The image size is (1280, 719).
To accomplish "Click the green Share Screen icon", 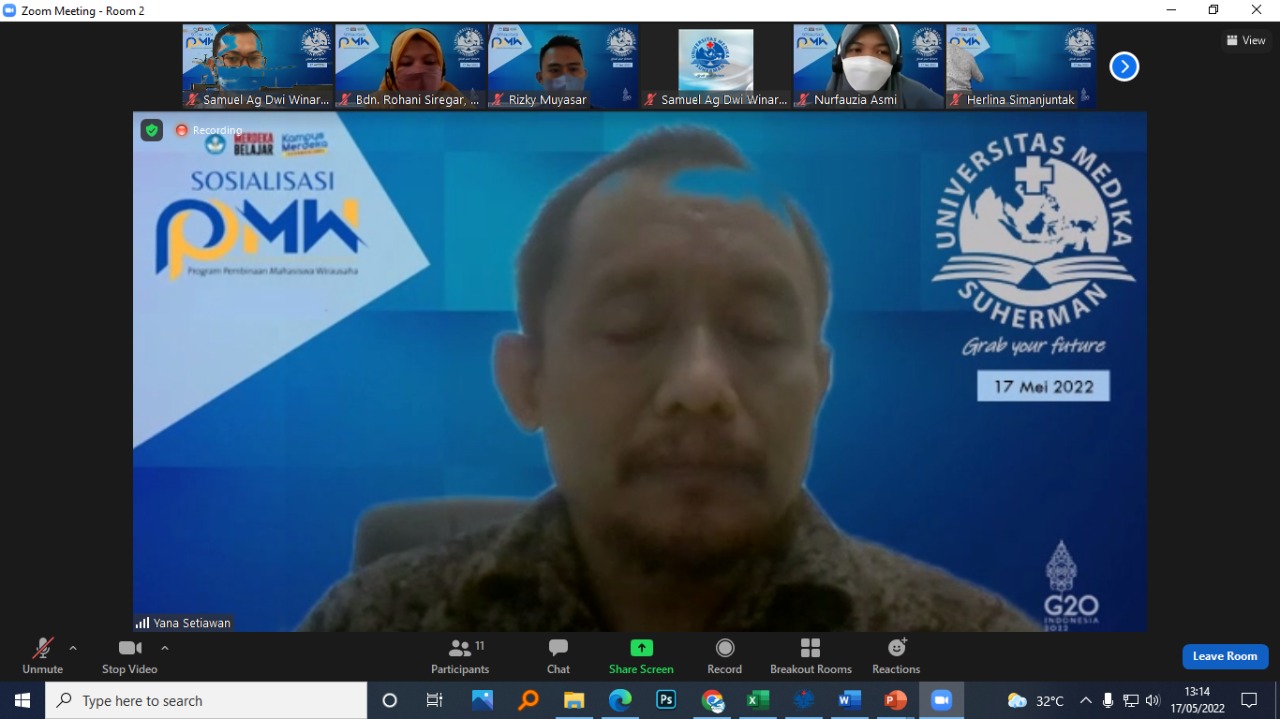I will 641,648.
